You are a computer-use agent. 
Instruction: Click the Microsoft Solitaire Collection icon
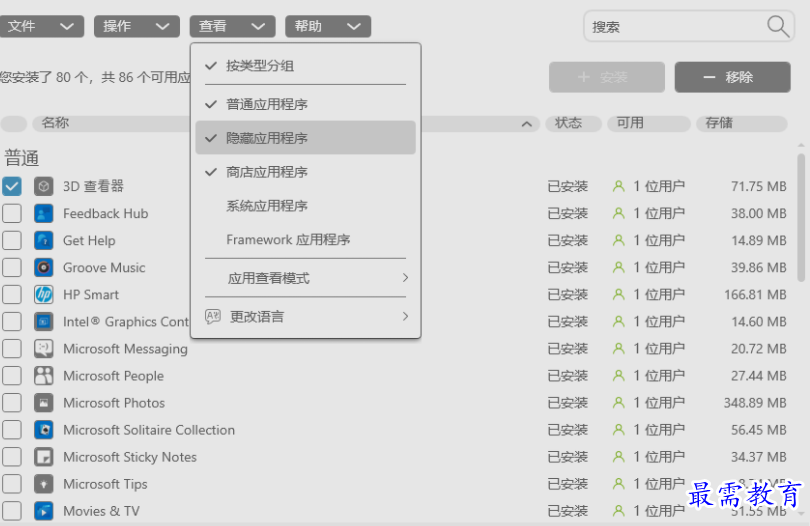(x=43, y=430)
